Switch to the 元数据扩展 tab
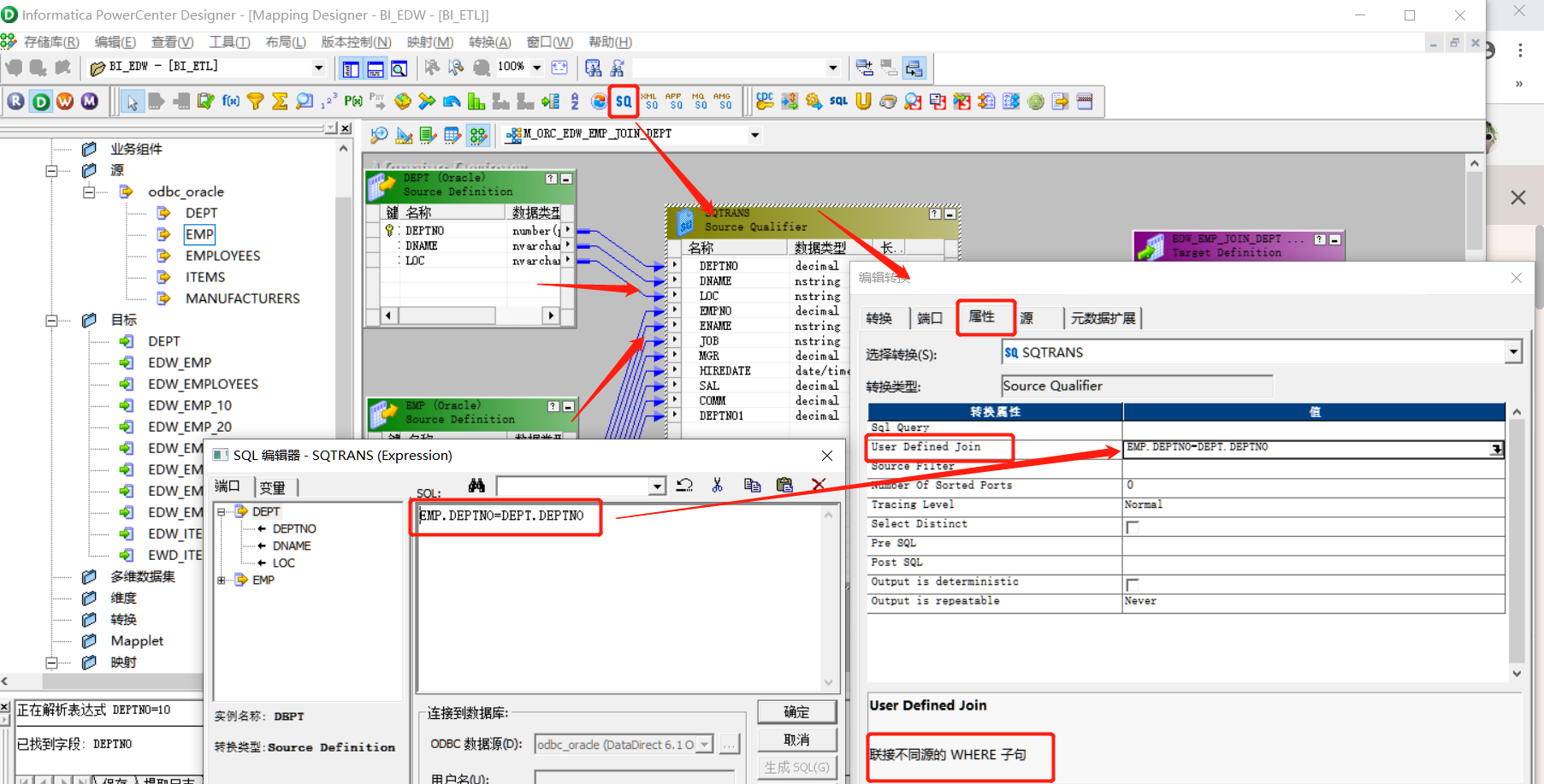This screenshot has height=784, width=1544. pos(1103,318)
